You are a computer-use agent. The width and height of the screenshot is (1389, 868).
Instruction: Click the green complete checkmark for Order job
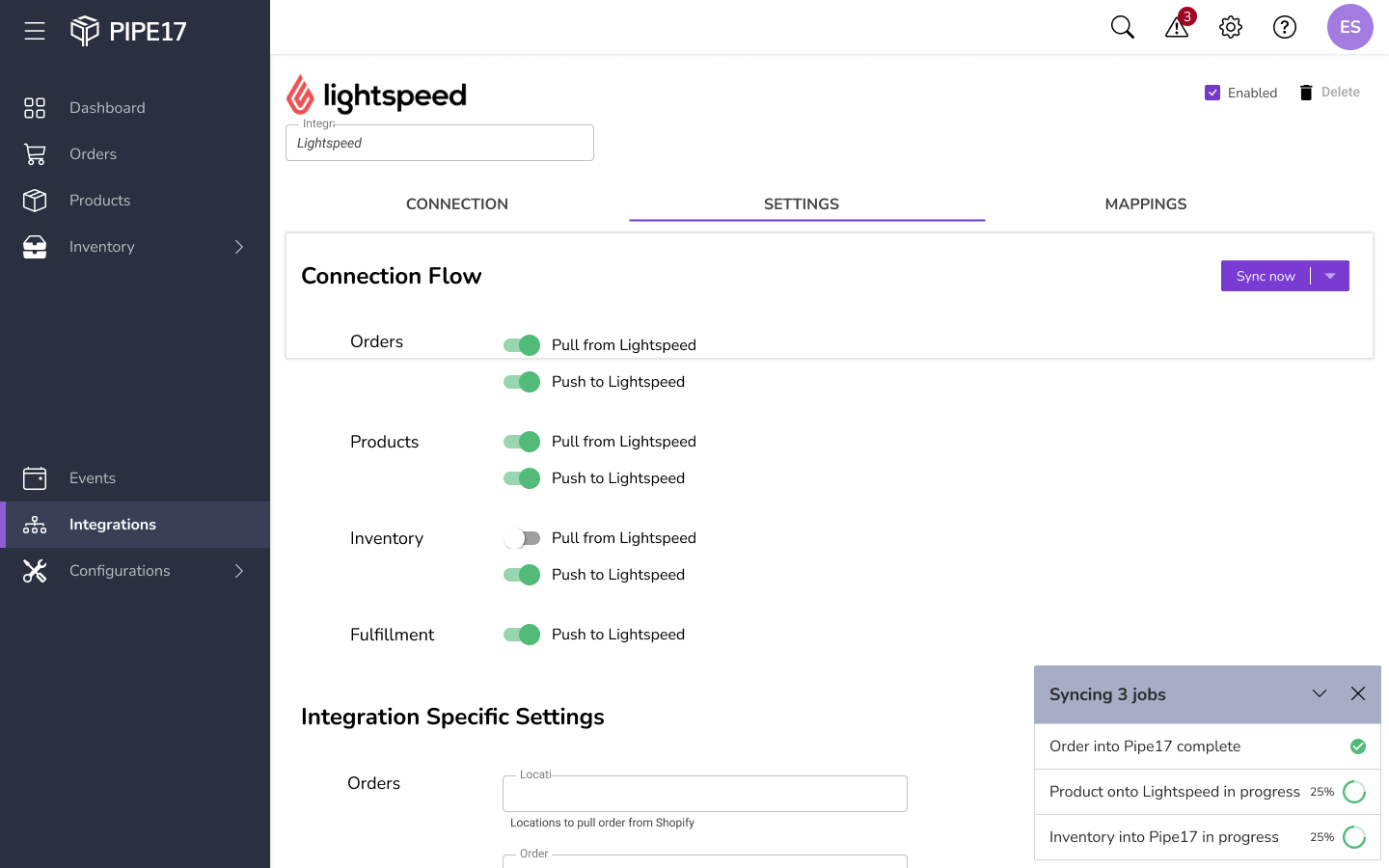click(x=1358, y=746)
